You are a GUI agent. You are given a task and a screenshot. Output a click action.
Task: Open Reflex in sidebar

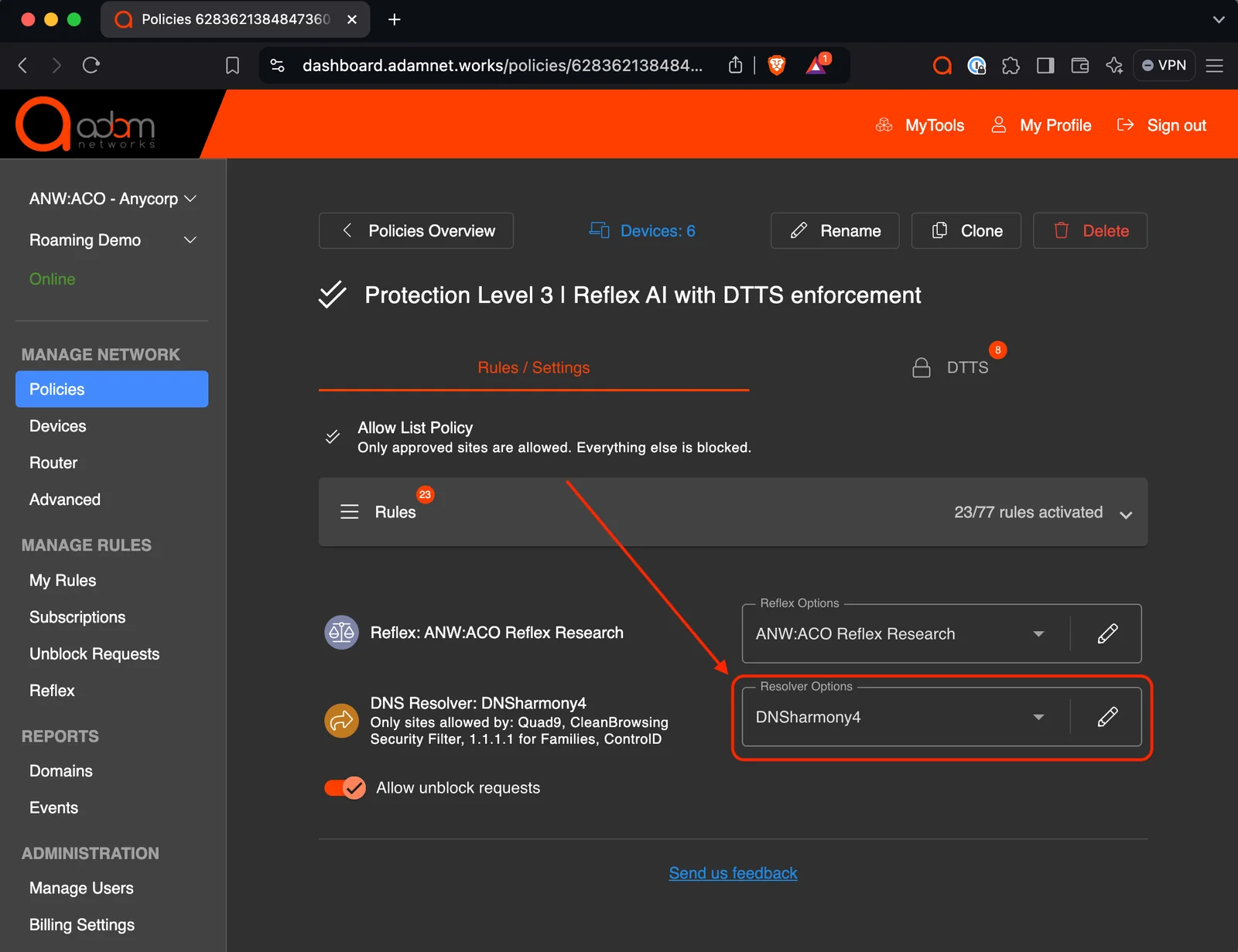(52, 691)
